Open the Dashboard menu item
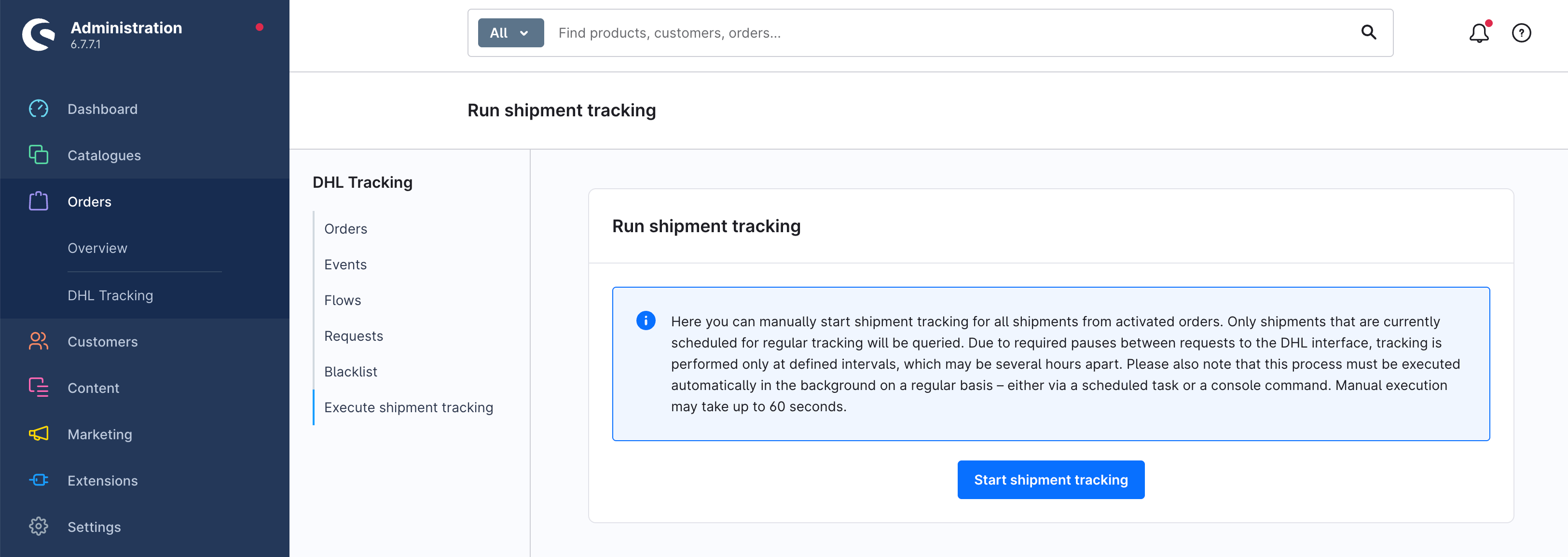This screenshot has height=557, width=1568. point(102,109)
